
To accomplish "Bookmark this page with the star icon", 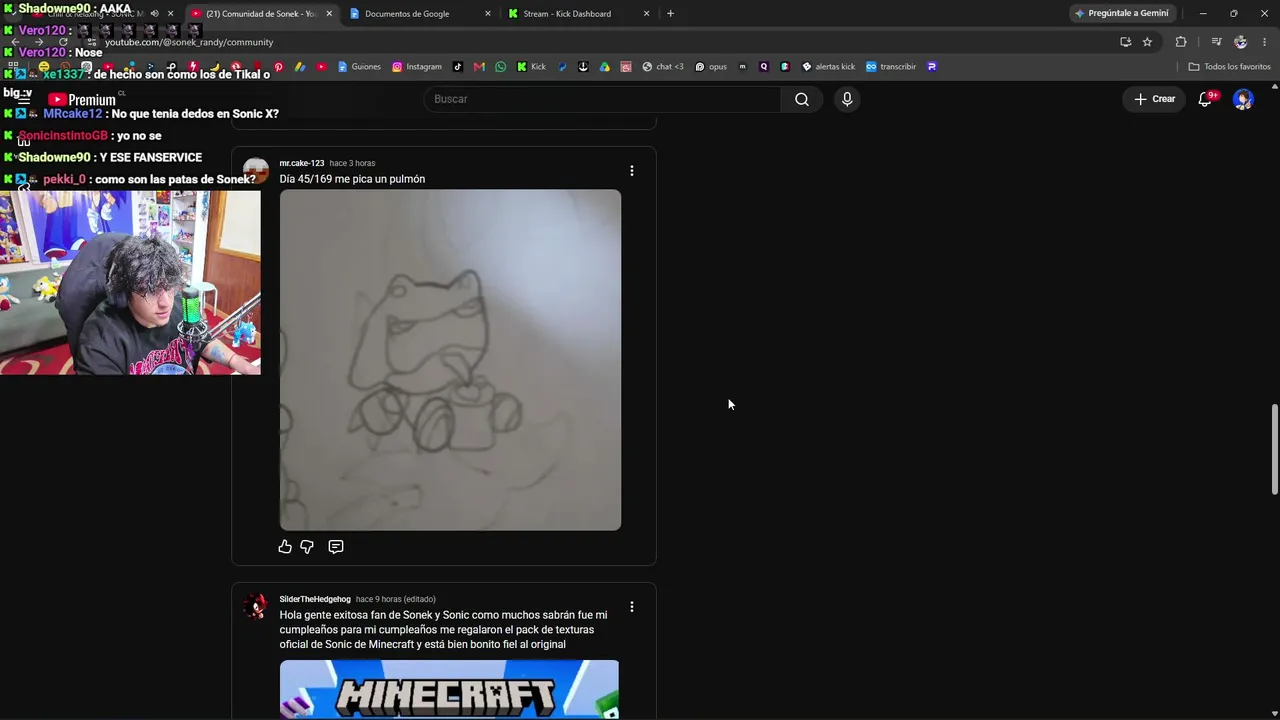I will tap(1147, 42).
